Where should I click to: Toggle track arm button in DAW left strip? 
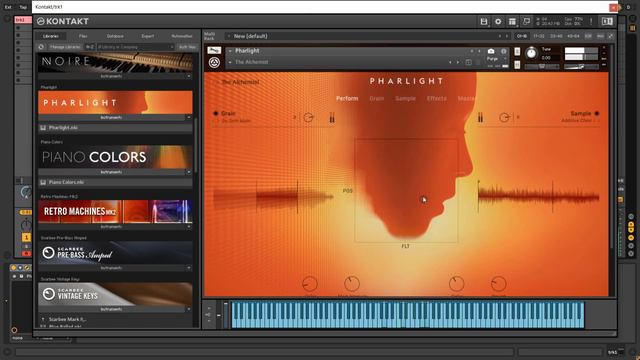pyautogui.click(x=26, y=254)
